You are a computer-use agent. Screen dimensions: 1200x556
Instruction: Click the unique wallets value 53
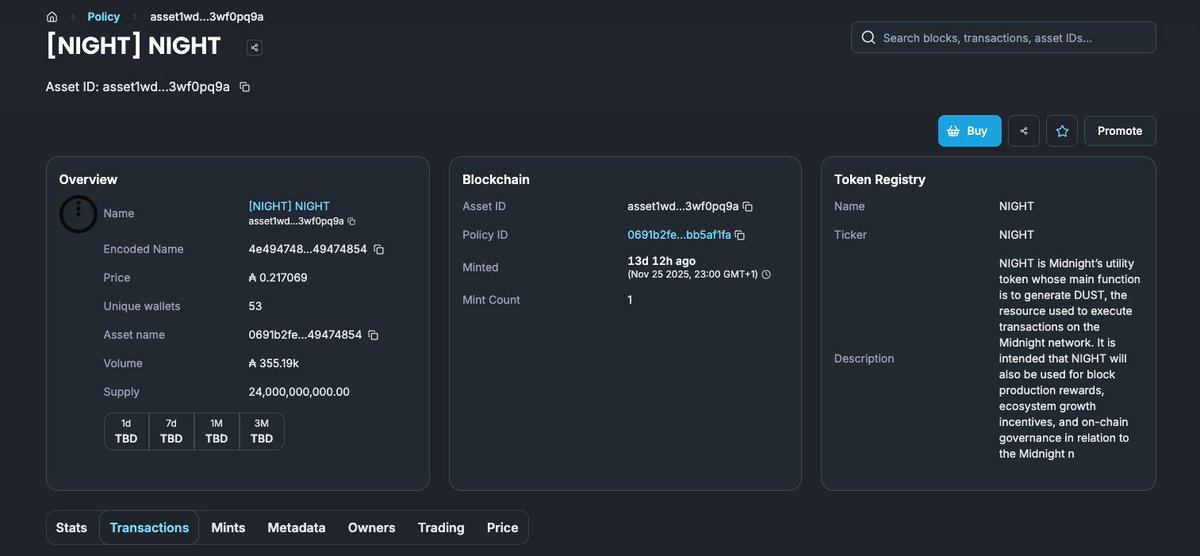[x=256, y=306]
